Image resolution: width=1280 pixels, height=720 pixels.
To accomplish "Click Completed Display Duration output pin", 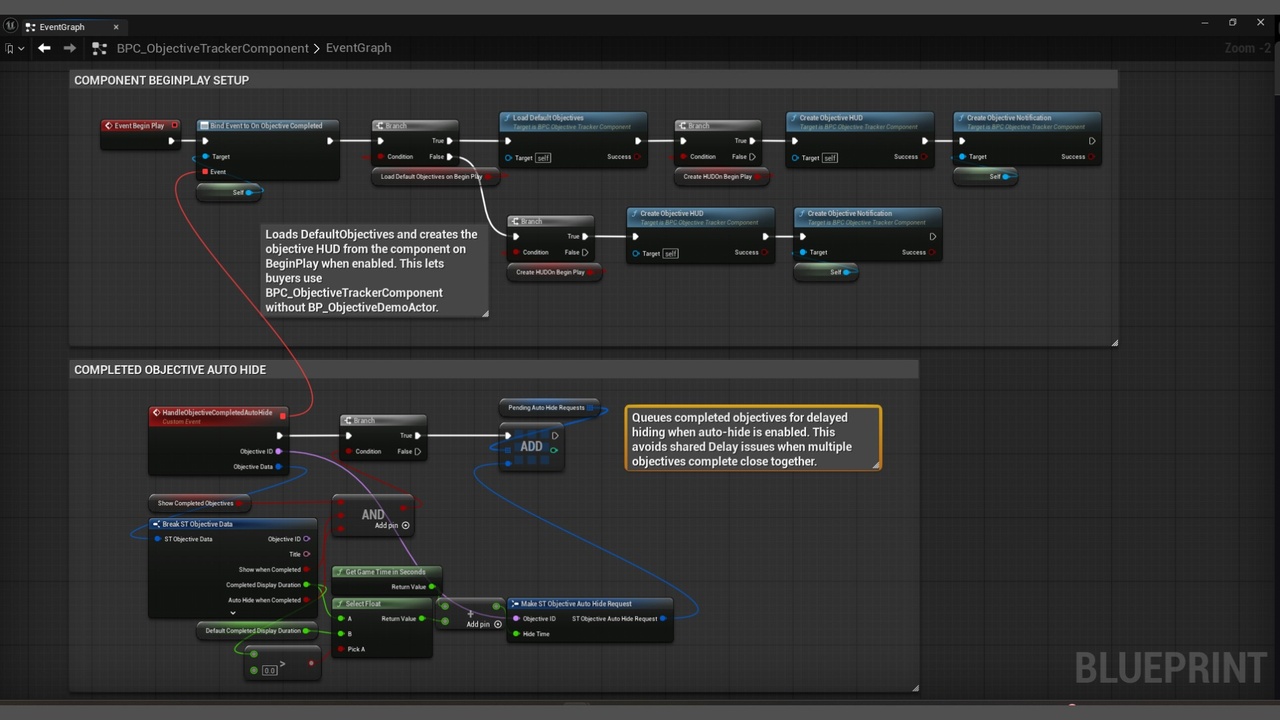I will [306, 585].
